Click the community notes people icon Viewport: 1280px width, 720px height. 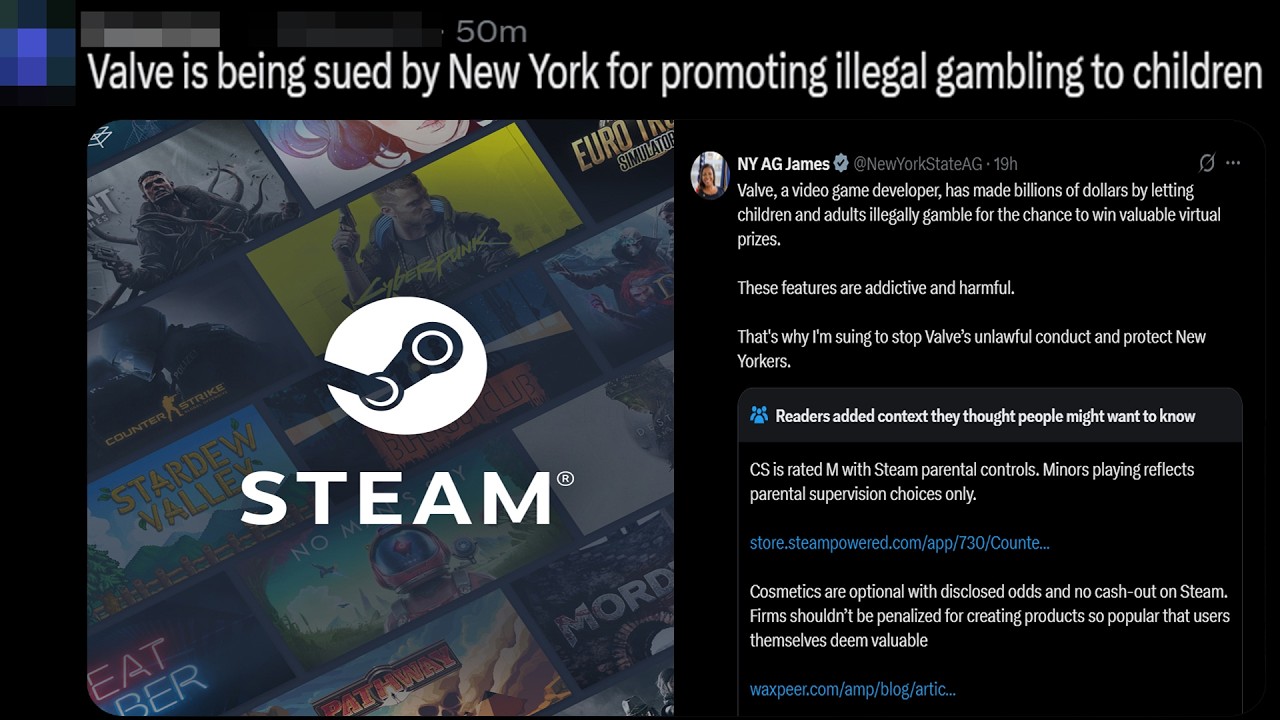(x=759, y=416)
